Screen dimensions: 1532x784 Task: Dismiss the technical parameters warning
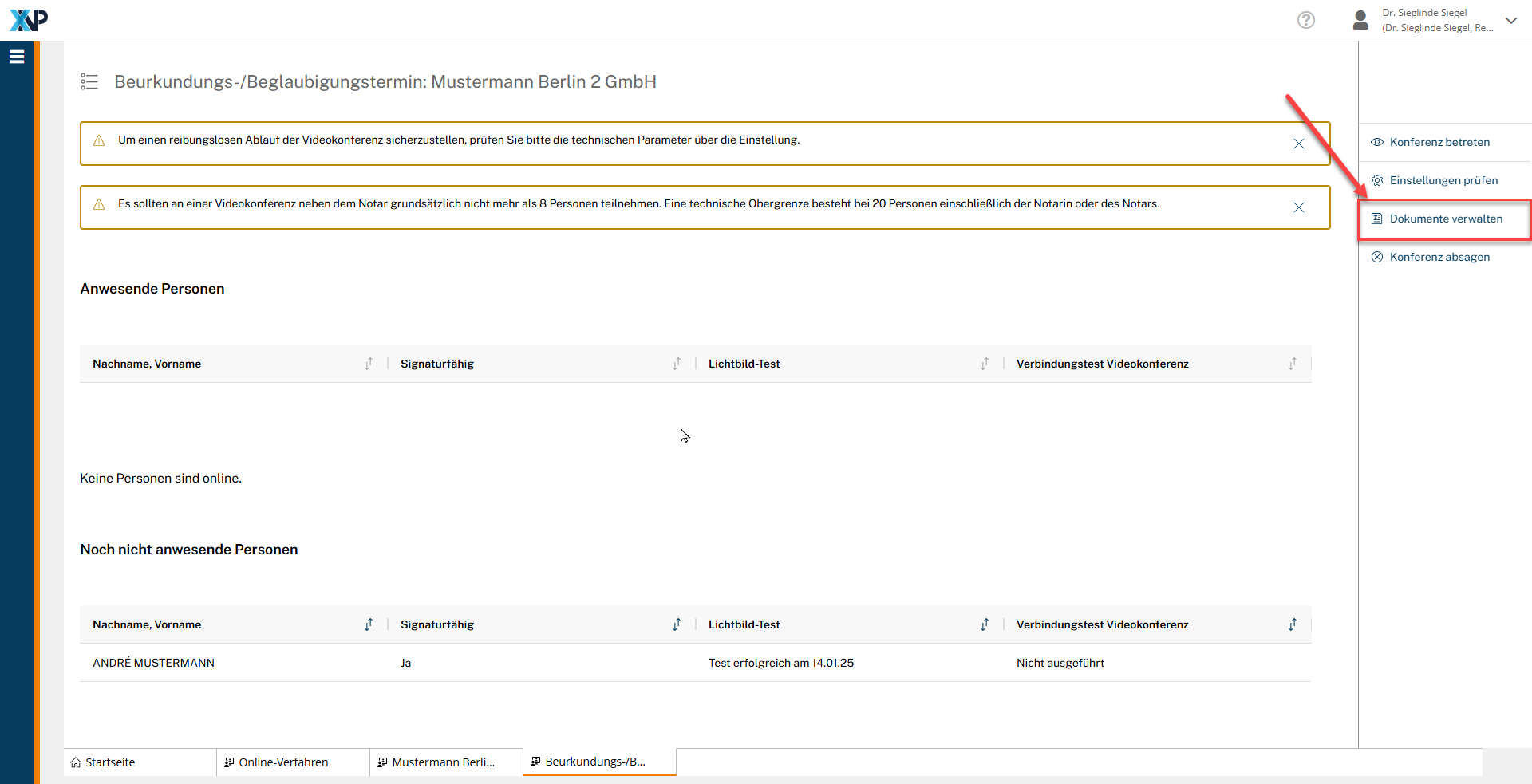1299,144
